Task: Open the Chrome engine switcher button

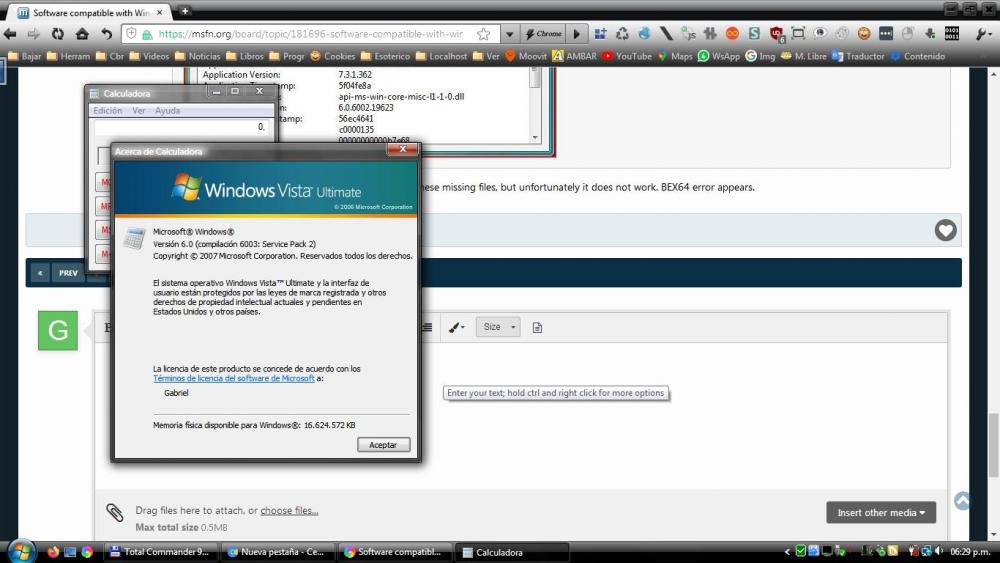Action: pyautogui.click(x=544, y=34)
